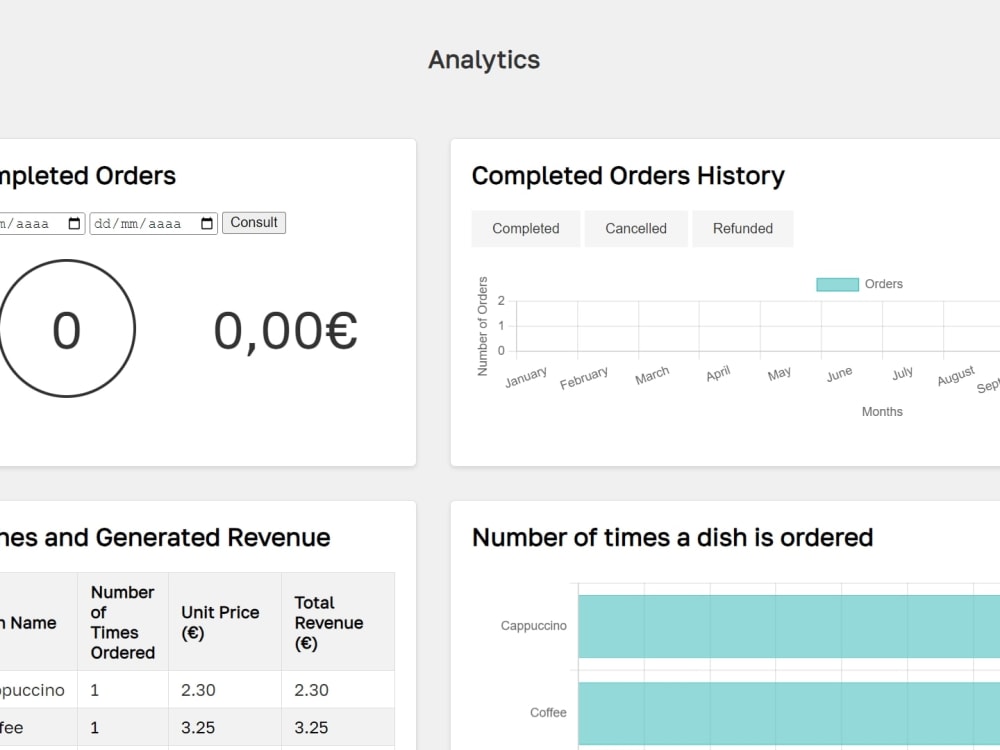The width and height of the screenshot is (1000, 750).
Task: Toggle the Orders legend swatch
Action: [837, 284]
